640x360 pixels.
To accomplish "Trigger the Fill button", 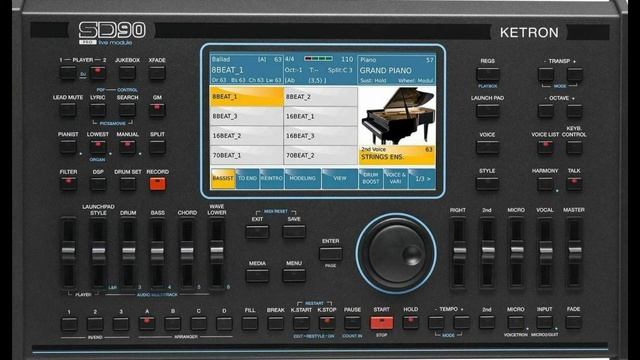I will 250,323.
